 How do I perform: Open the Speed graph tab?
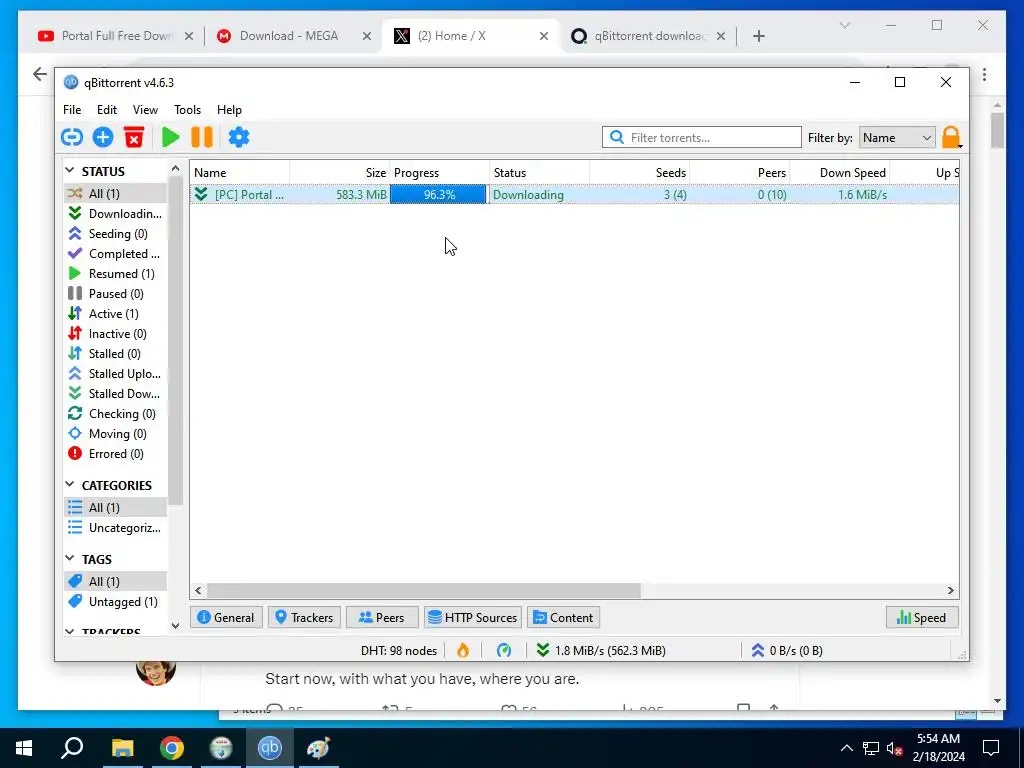pos(922,617)
